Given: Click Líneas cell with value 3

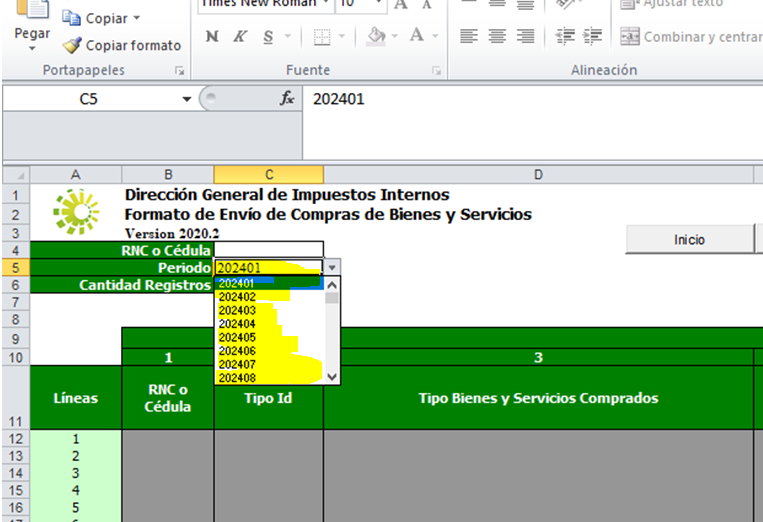Looking at the screenshot, I should (x=75, y=473).
